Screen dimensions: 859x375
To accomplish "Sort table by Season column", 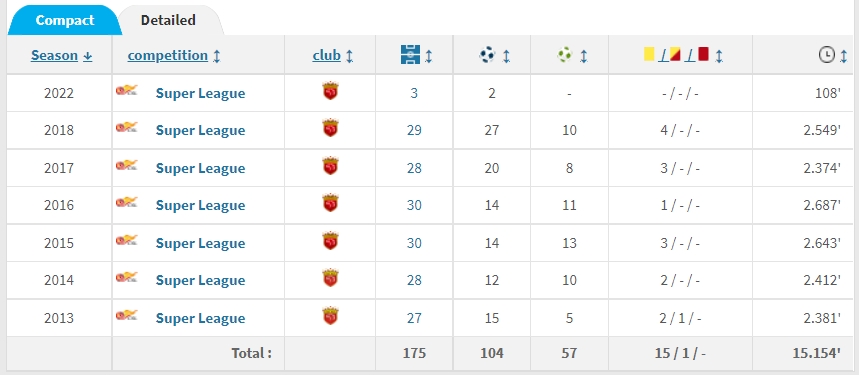I will (x=61, y=55).
